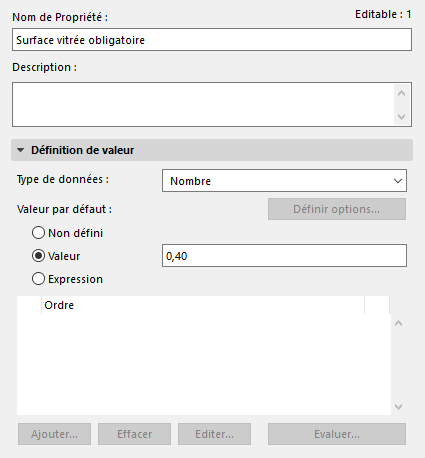
Task: Click the Ajouter button
Action: click(54, 434)
